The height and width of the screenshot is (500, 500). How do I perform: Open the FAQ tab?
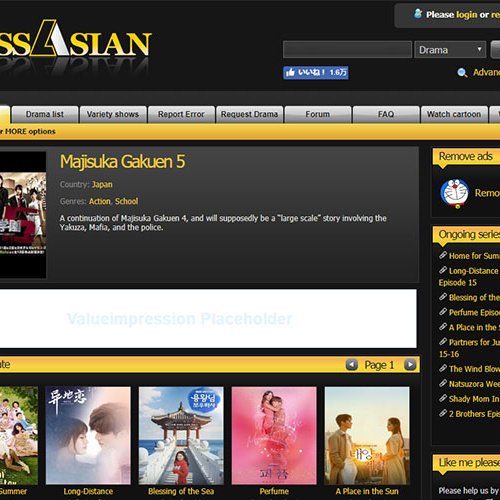[386, 114]
